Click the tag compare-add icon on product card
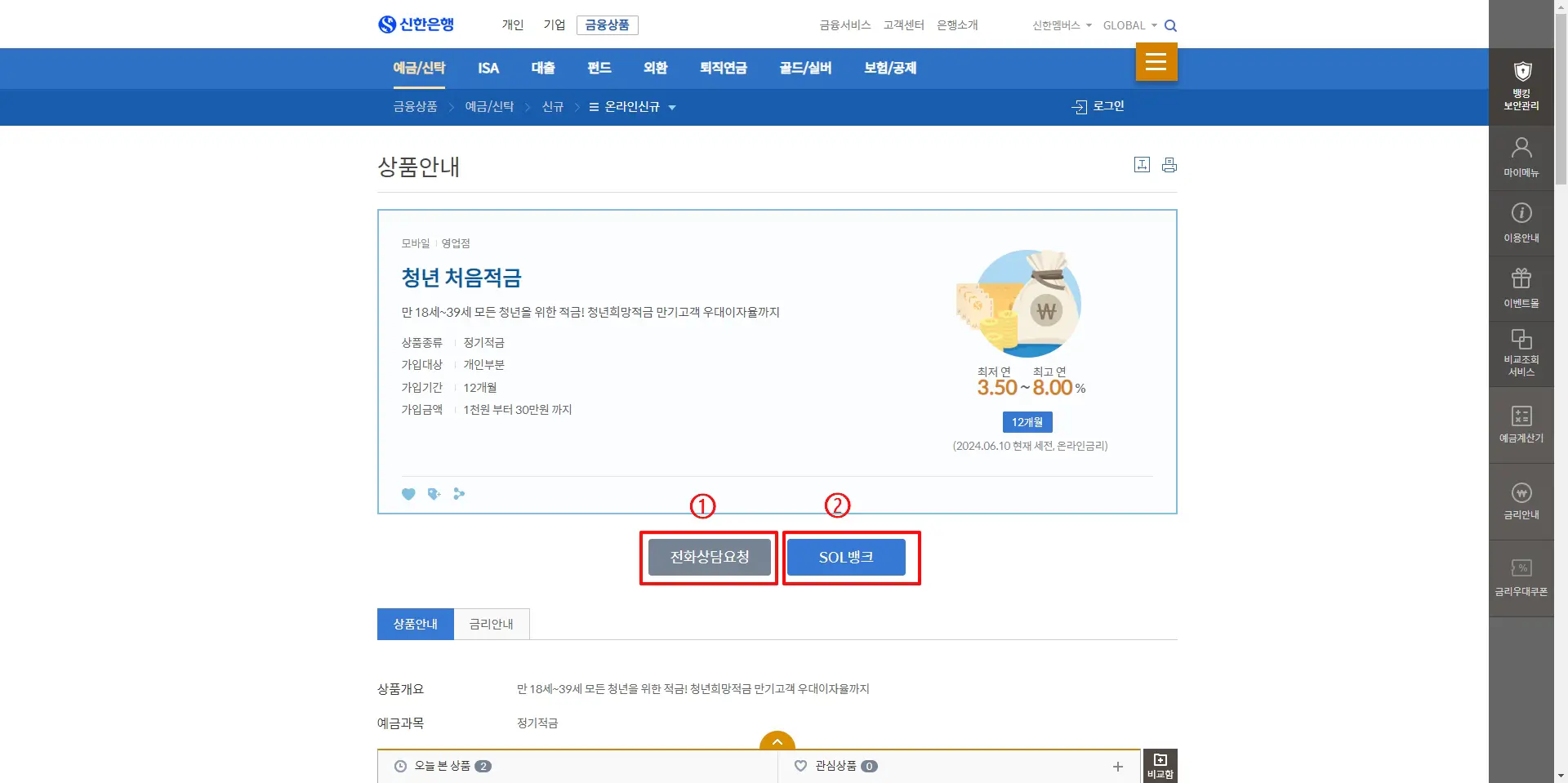Viewport: 1568px width, 783px height. click(x=434, y=494)
